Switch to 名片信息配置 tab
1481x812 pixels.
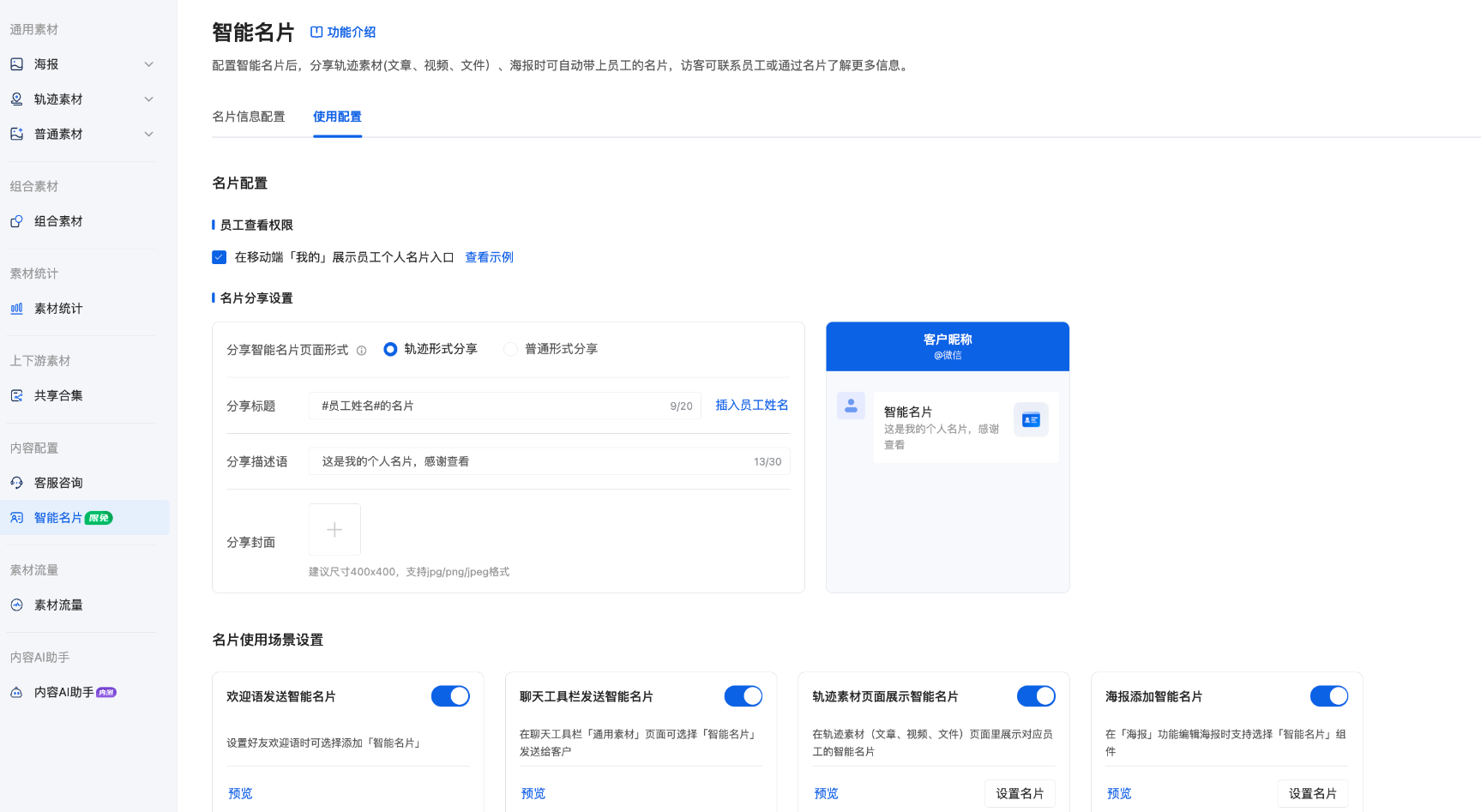click(249, 117)
